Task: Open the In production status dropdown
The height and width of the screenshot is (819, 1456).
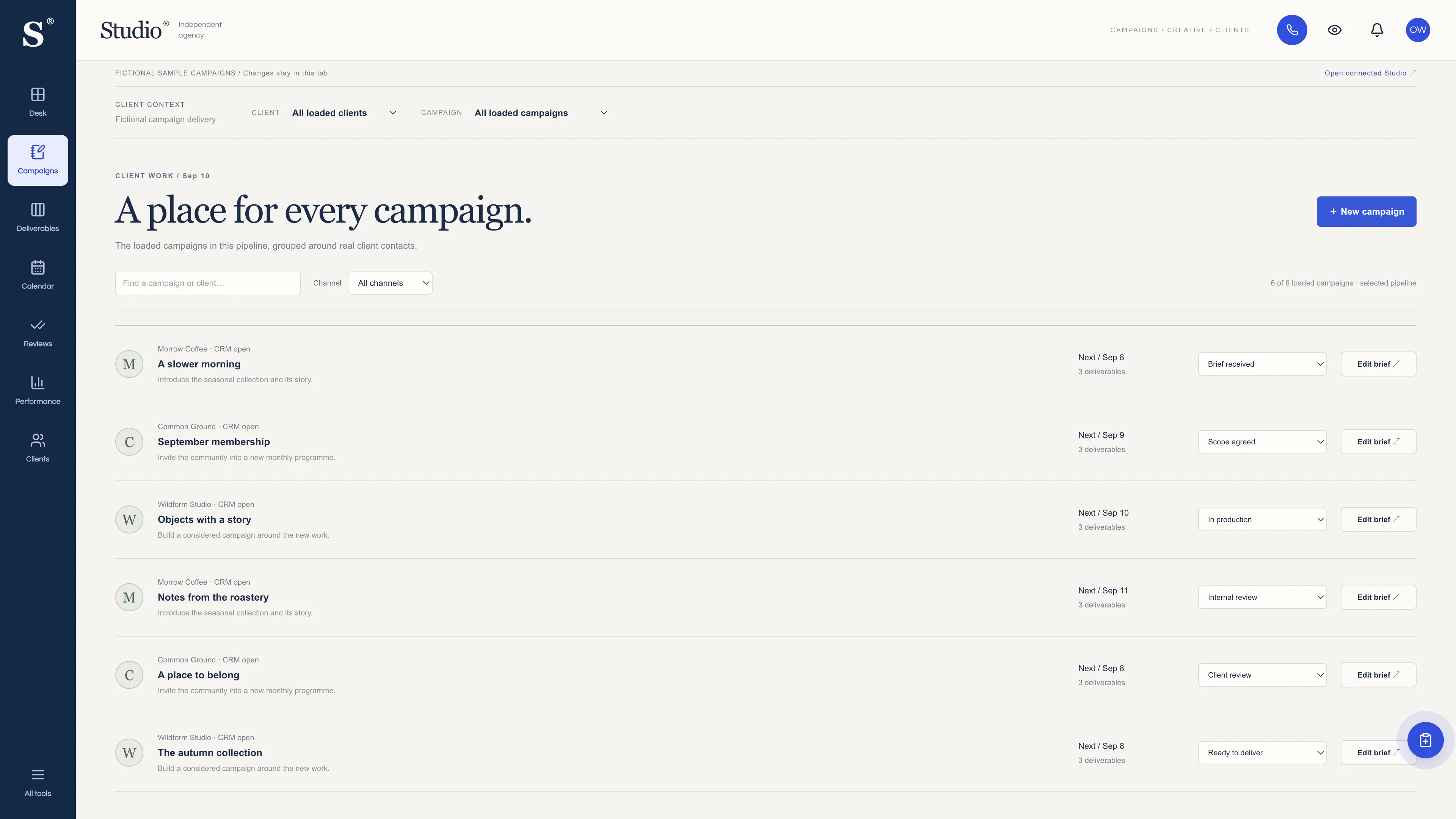Action: 1262,519
